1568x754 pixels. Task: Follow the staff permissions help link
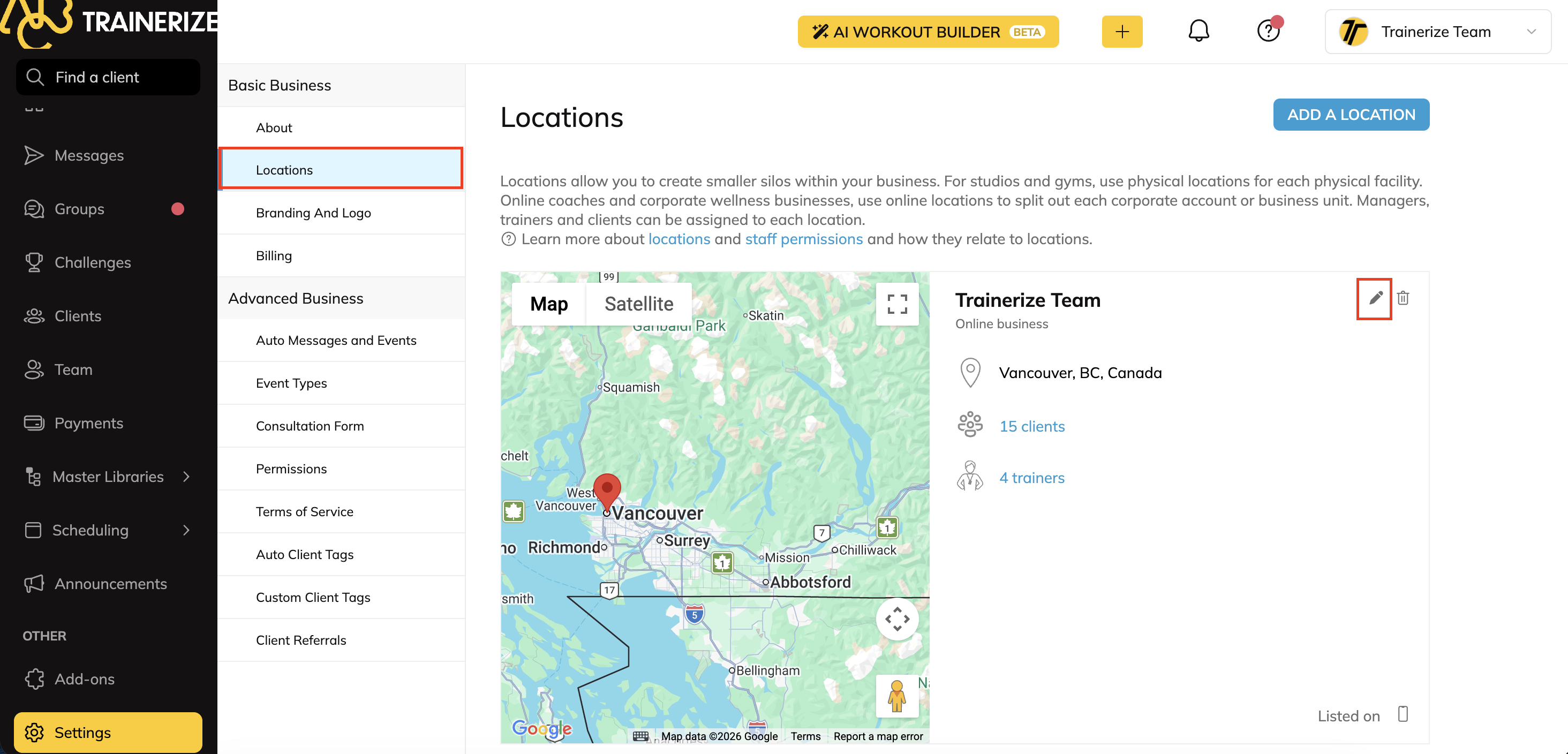point(803,239)
